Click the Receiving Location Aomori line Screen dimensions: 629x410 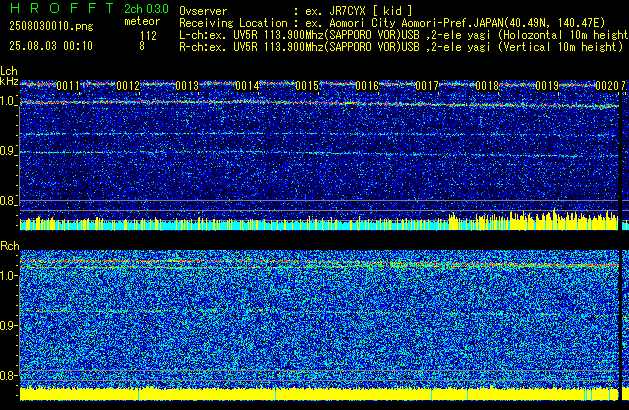pyautogui.click(x=392, y=23)
